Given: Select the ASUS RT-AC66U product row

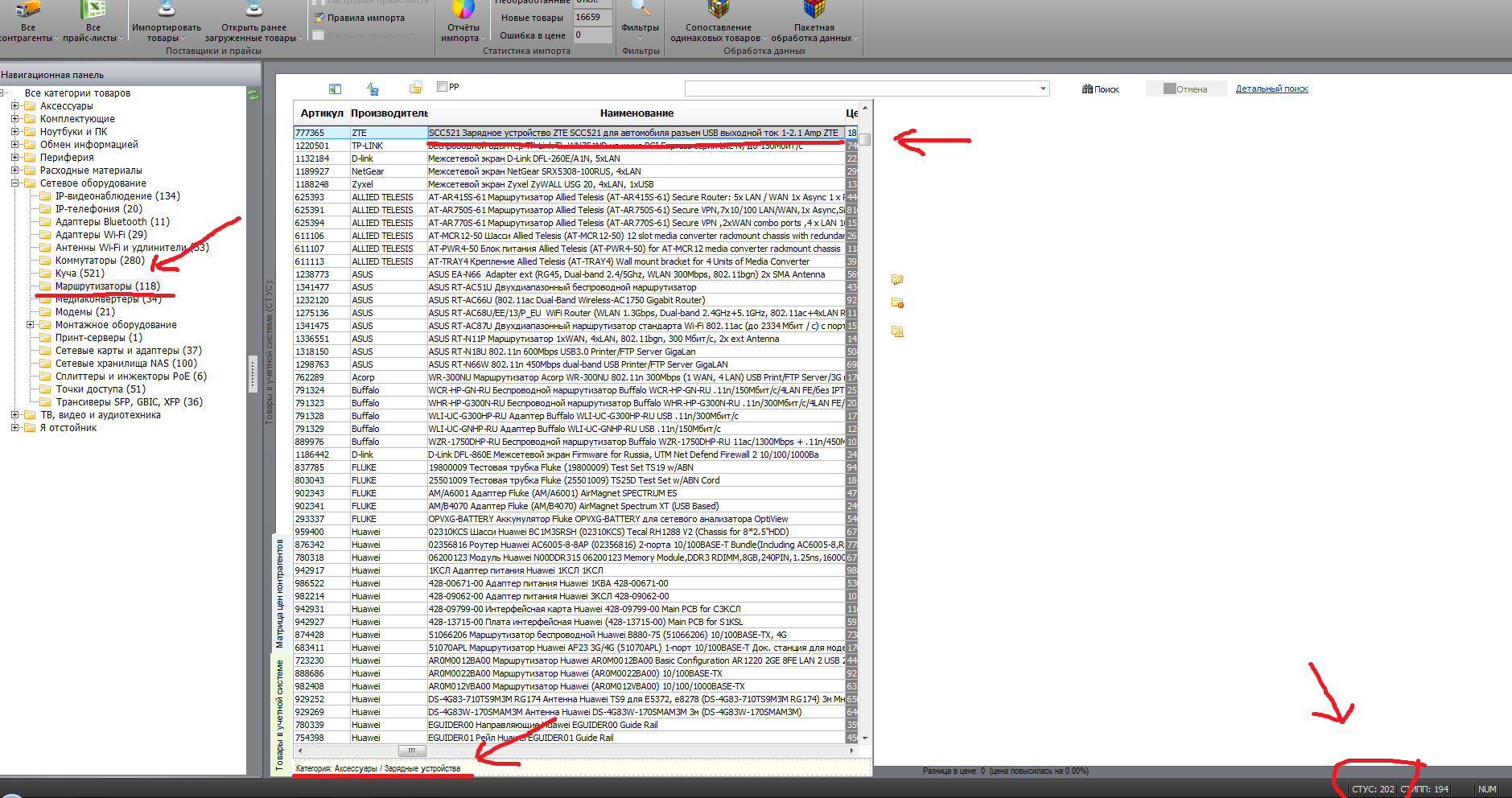Looking at the screenshot, I should (x=576, y=300).
